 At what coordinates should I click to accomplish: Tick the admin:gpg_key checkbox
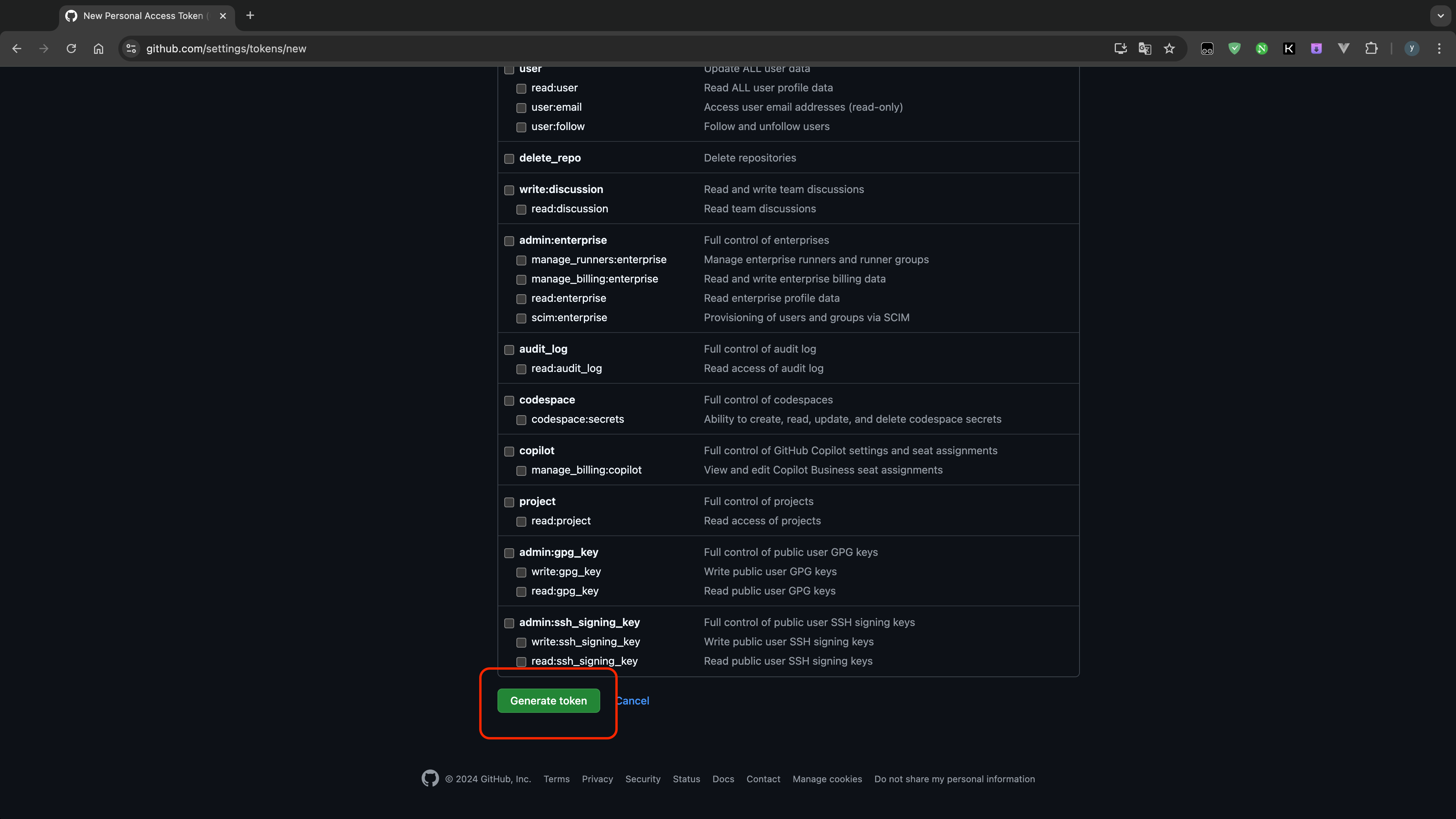[509, 553]
